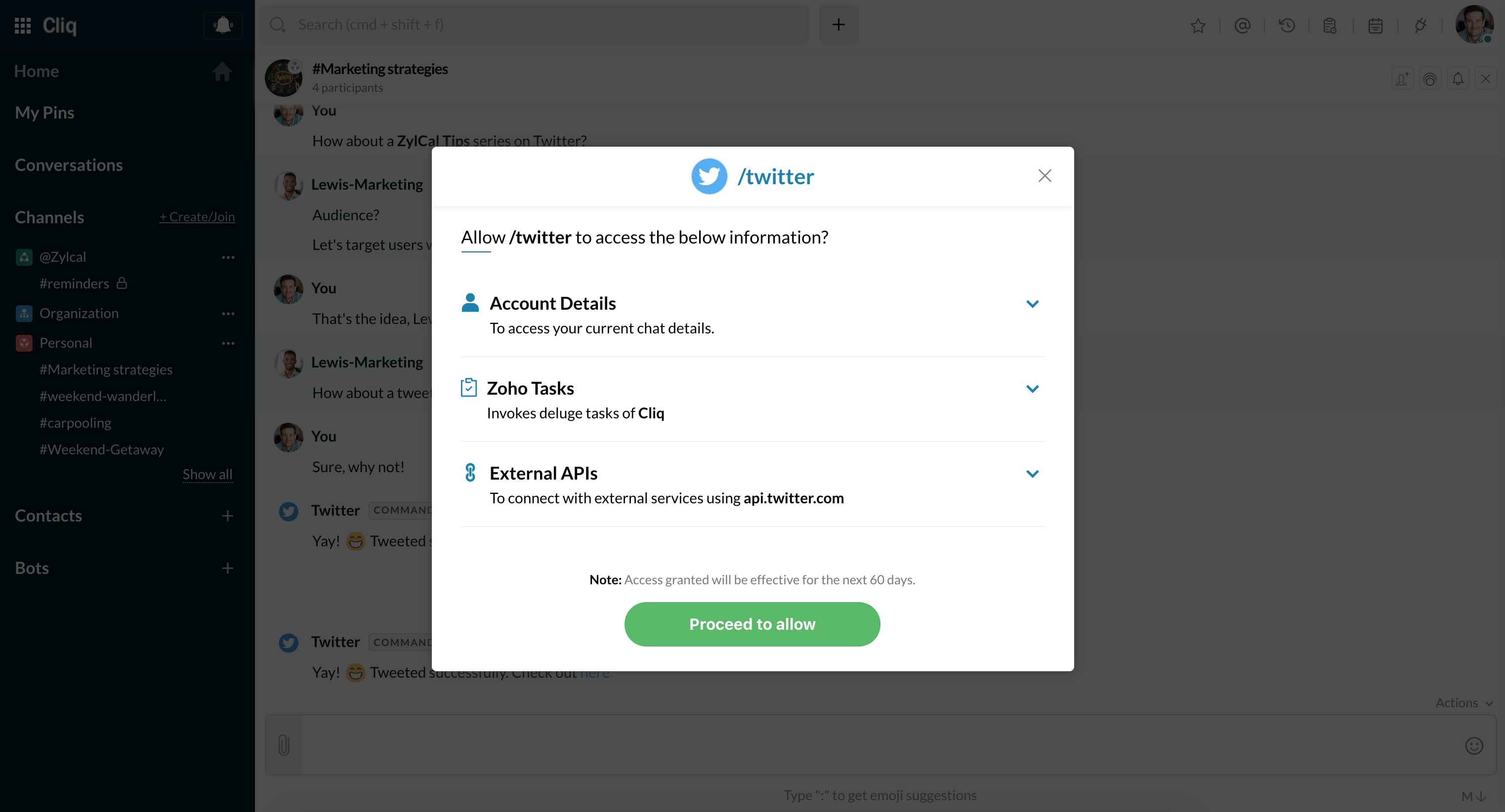The image size is (1505, 812).
Task: Select Conversations in the sidebar
Action: (68, 165)
